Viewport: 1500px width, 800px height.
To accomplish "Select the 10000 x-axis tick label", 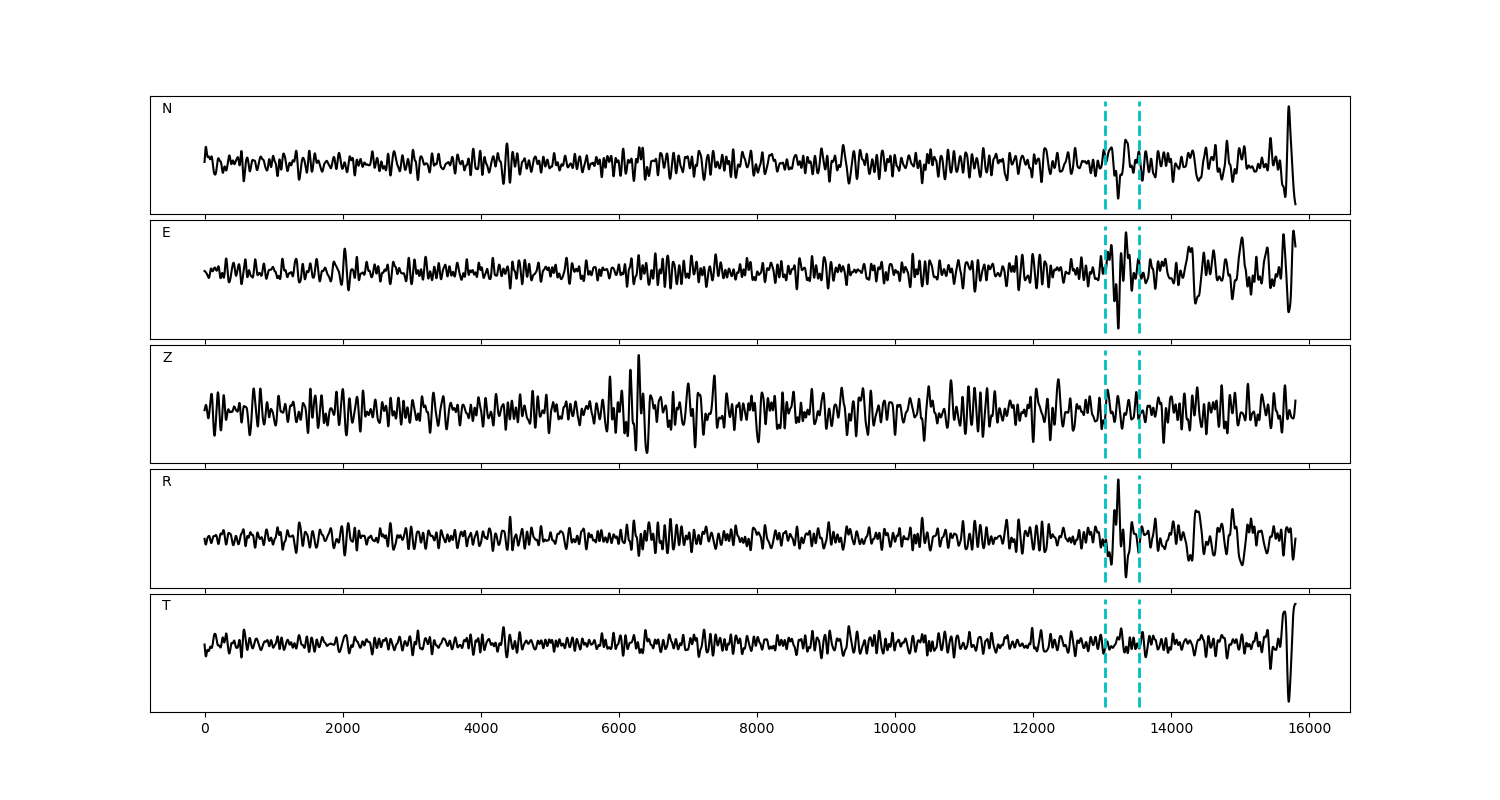I will point(894,730).
